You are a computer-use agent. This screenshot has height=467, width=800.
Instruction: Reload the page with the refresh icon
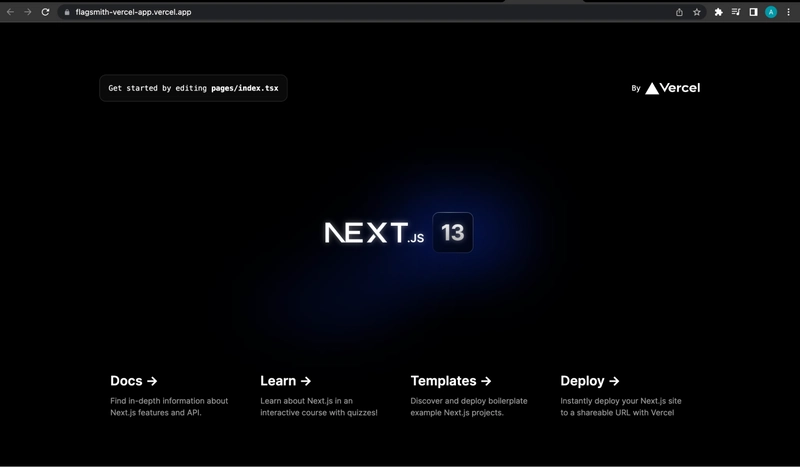[45, 12]
